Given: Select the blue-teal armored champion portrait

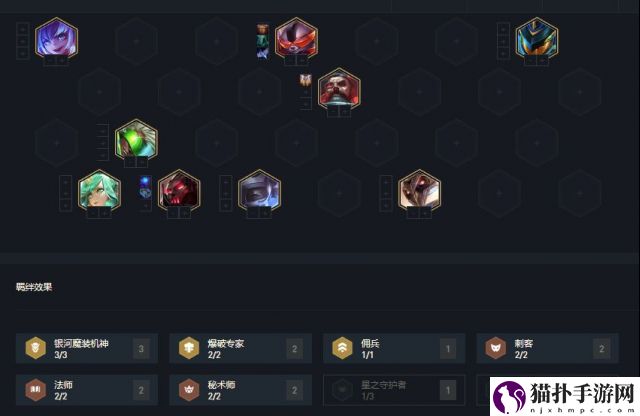Looking at the screenshot, I should coord(536,38).
